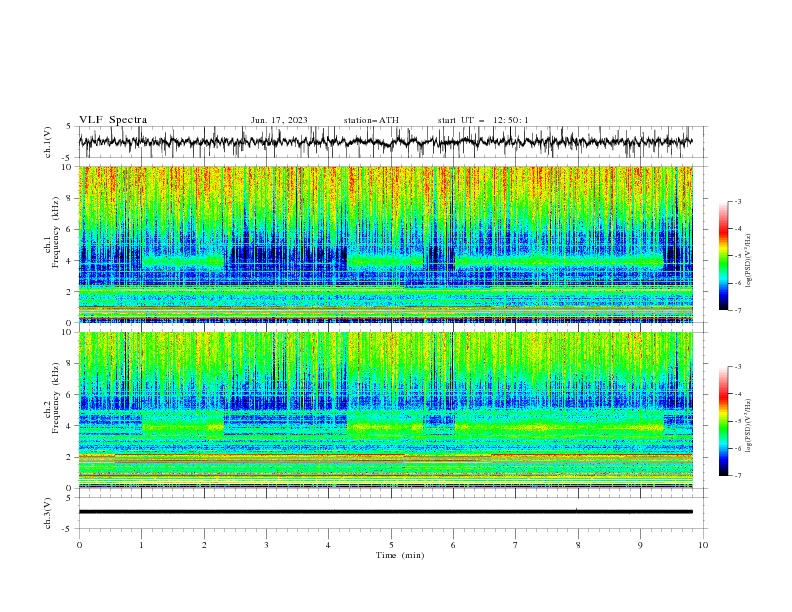Click time axis tick label '9'
This screenshot has height=612, width=792.
coord(640,545)
